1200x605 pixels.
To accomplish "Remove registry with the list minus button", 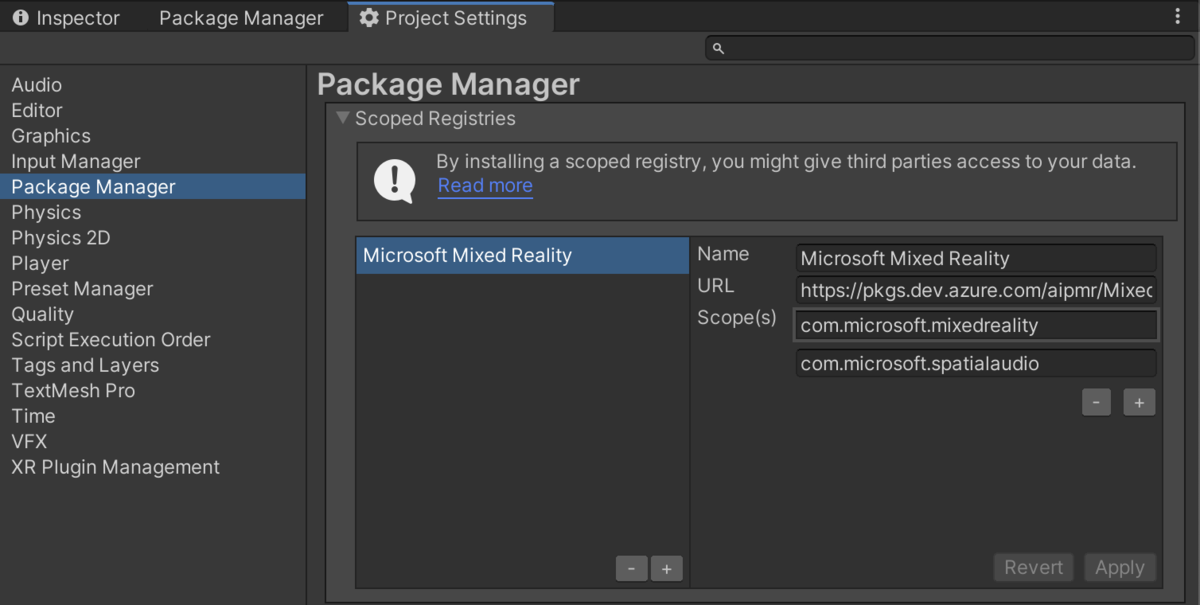I will tap(631, 569).
